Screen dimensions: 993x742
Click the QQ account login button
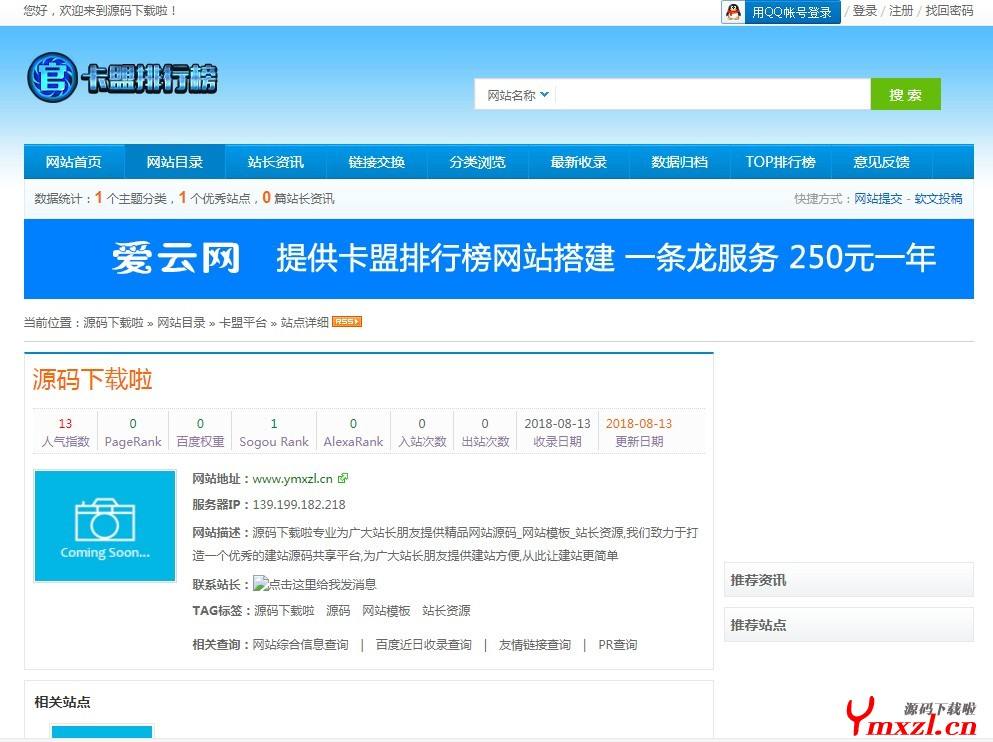coord(780,12)
